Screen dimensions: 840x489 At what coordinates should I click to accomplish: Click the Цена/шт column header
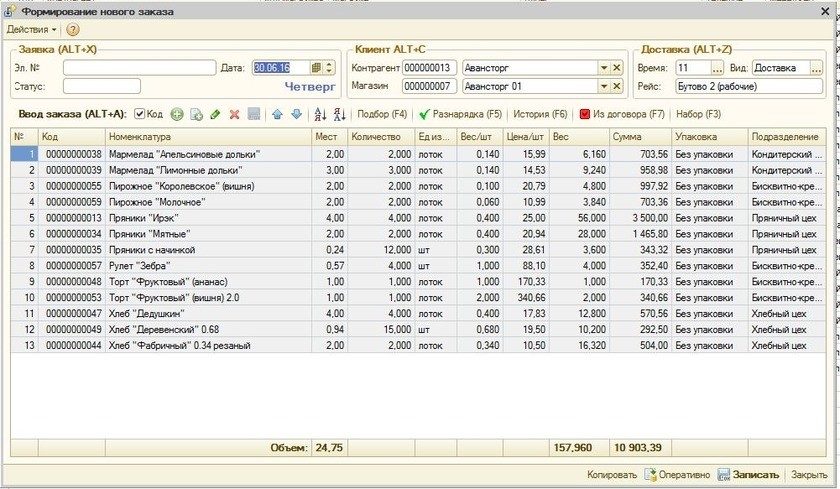[x=526, y=137]
